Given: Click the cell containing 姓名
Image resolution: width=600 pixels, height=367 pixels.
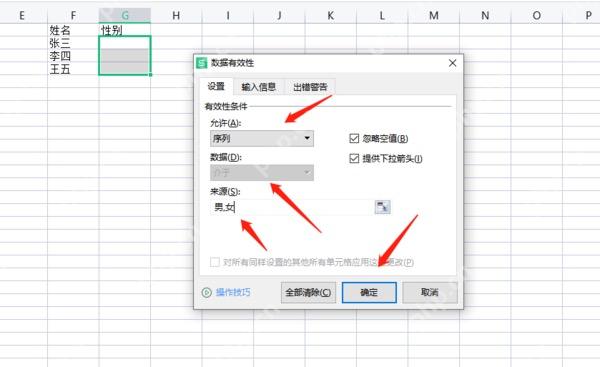Looking at the screenshot, I should tap(73, 30).
